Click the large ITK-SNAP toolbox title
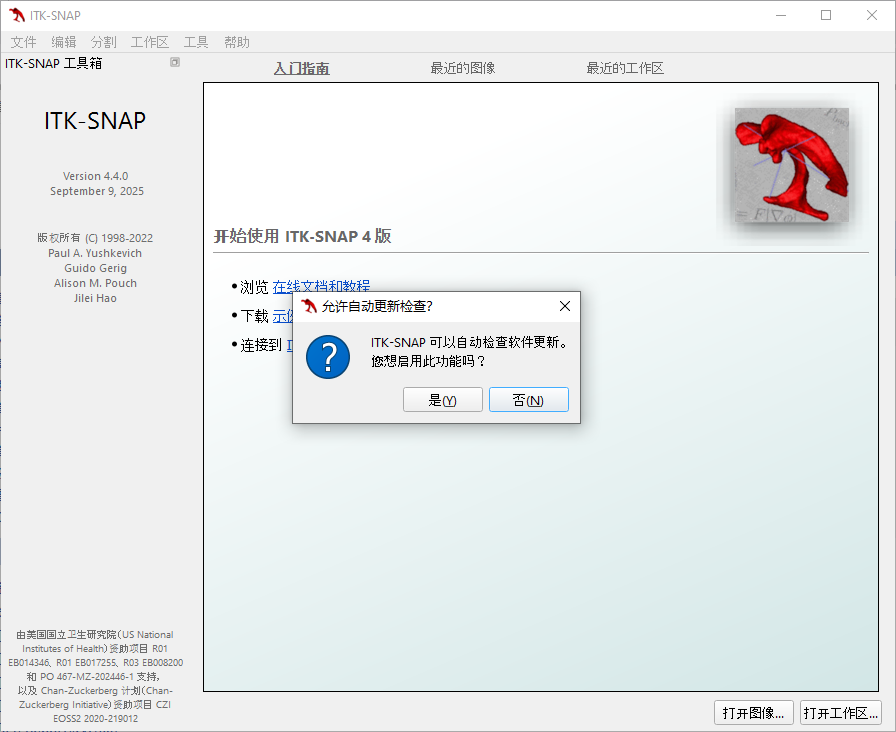896x732 pixels. click(x=95, y=121)
